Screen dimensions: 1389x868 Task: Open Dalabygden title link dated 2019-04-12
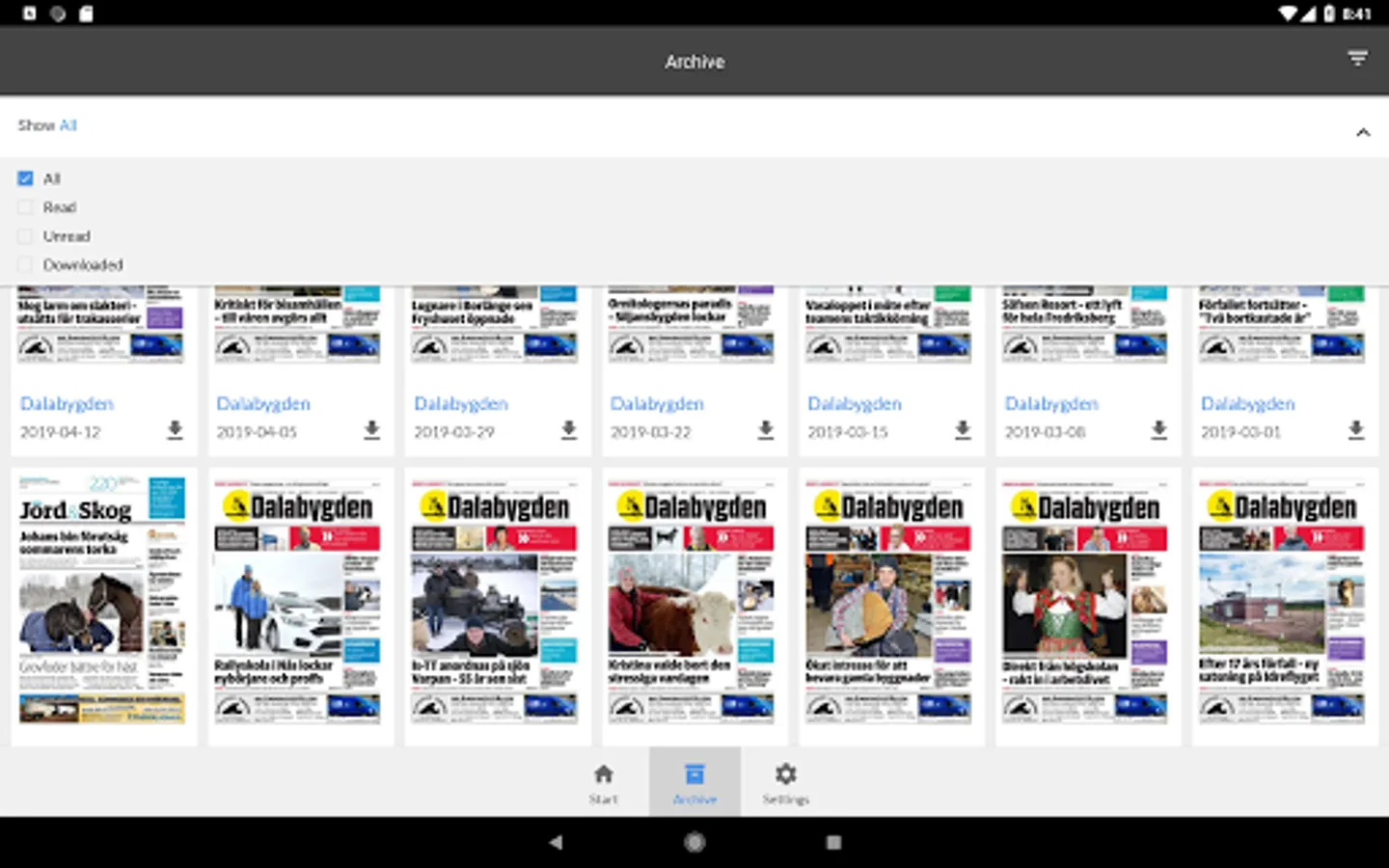[x=67, y=403]
